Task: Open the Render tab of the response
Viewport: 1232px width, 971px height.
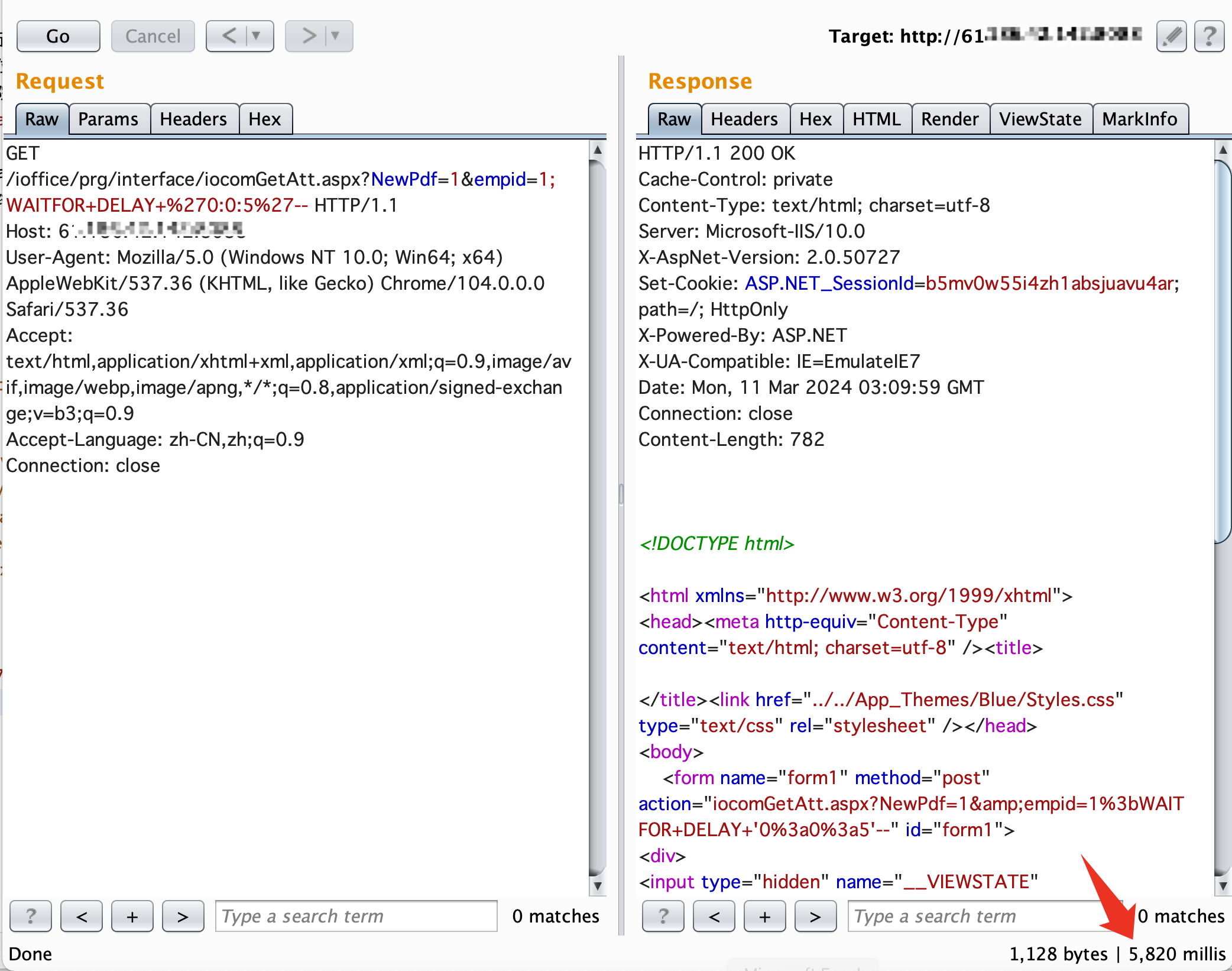Action: (x=949, y=118)
